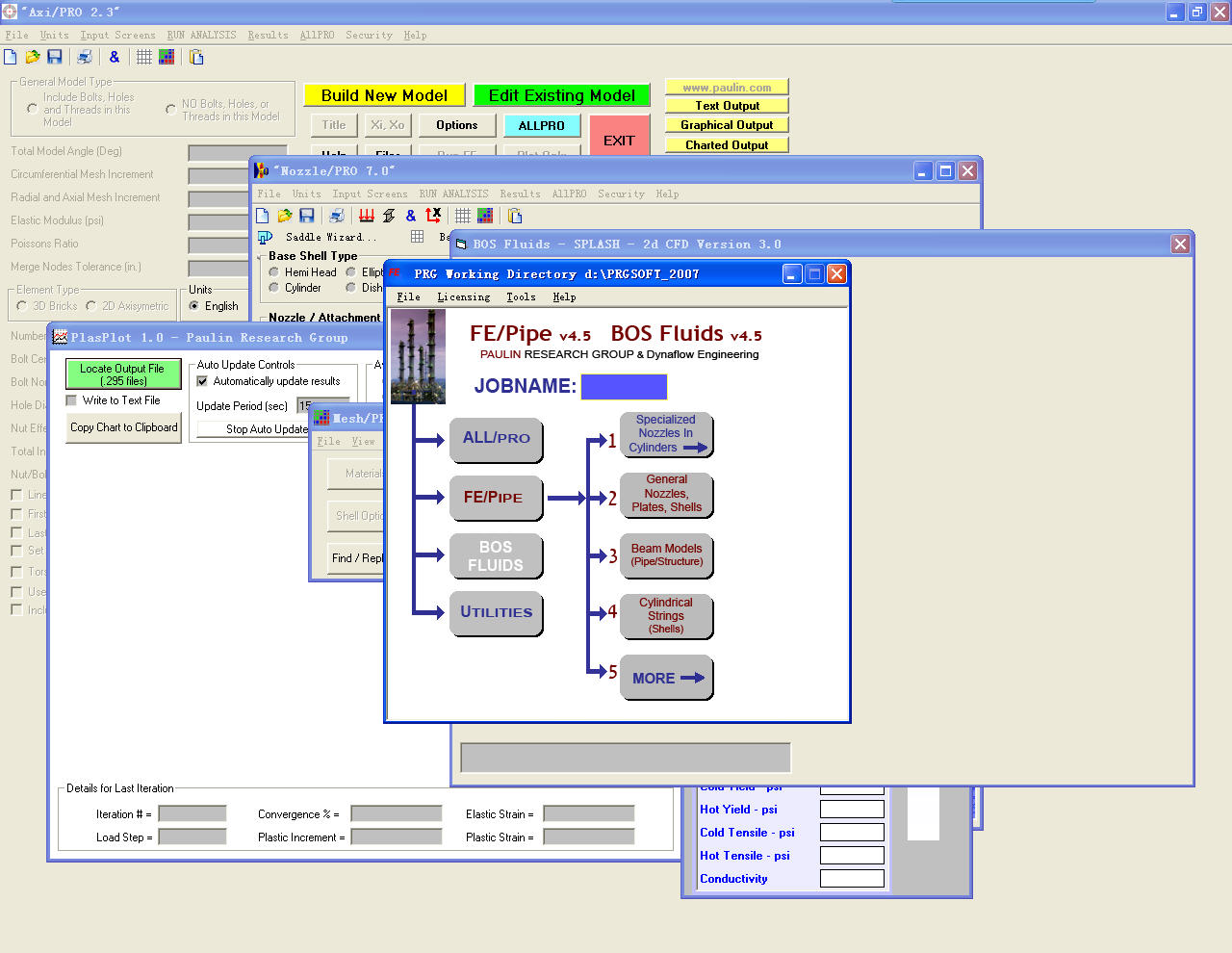Click the cyan ALLPRO button
This screenshot has height=953, width=1232.
tap(542, 126)
